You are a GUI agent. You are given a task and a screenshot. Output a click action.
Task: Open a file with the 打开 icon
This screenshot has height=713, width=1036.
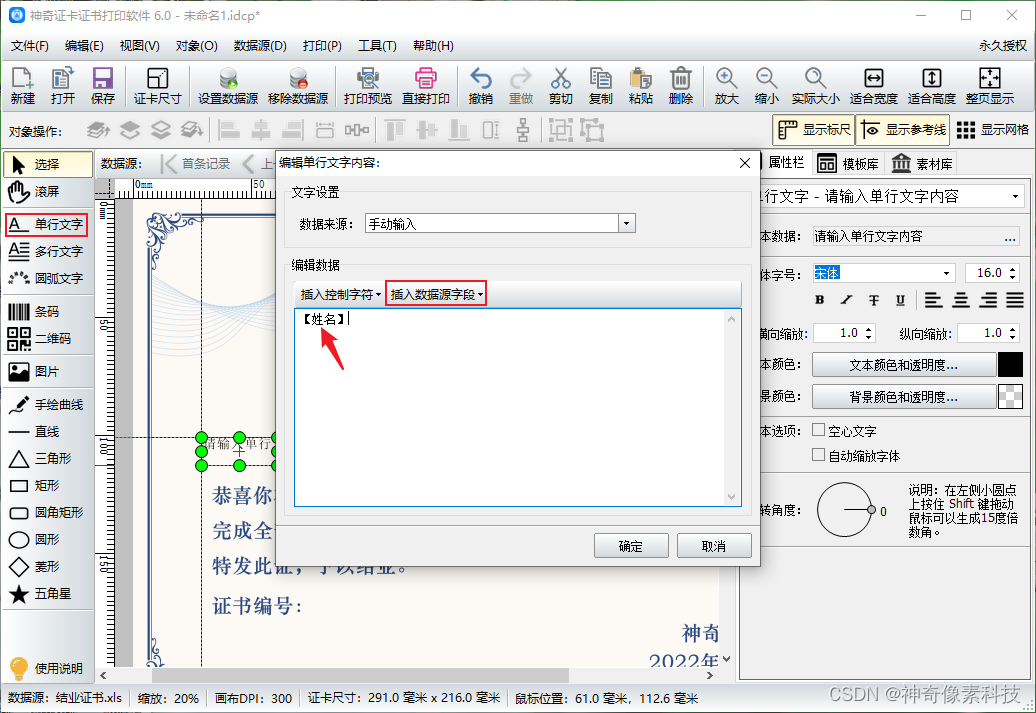(63, 86)
